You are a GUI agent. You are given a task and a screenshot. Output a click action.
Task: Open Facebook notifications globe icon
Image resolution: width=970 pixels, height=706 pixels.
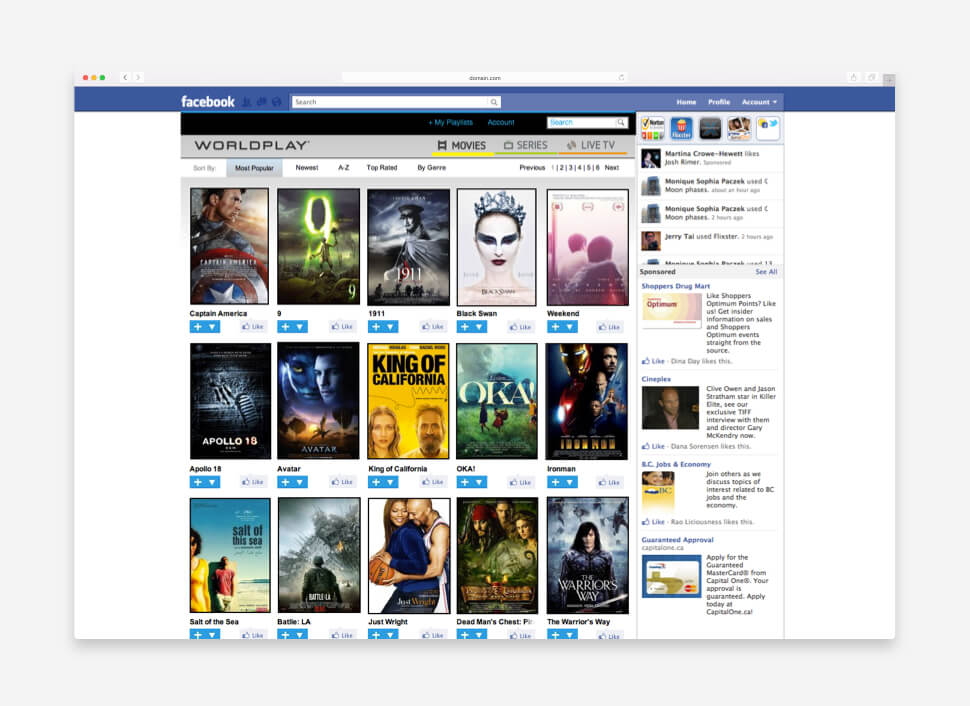point(277,101)
